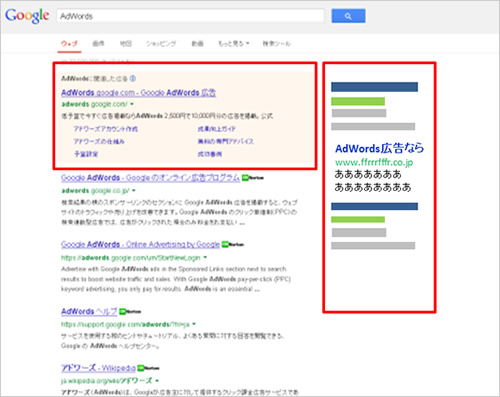Image resolution: width=500 pixels, height=397 pixels.
Task: Open sitelink アドワーズアカウント作成
Action: pos(106,129)
